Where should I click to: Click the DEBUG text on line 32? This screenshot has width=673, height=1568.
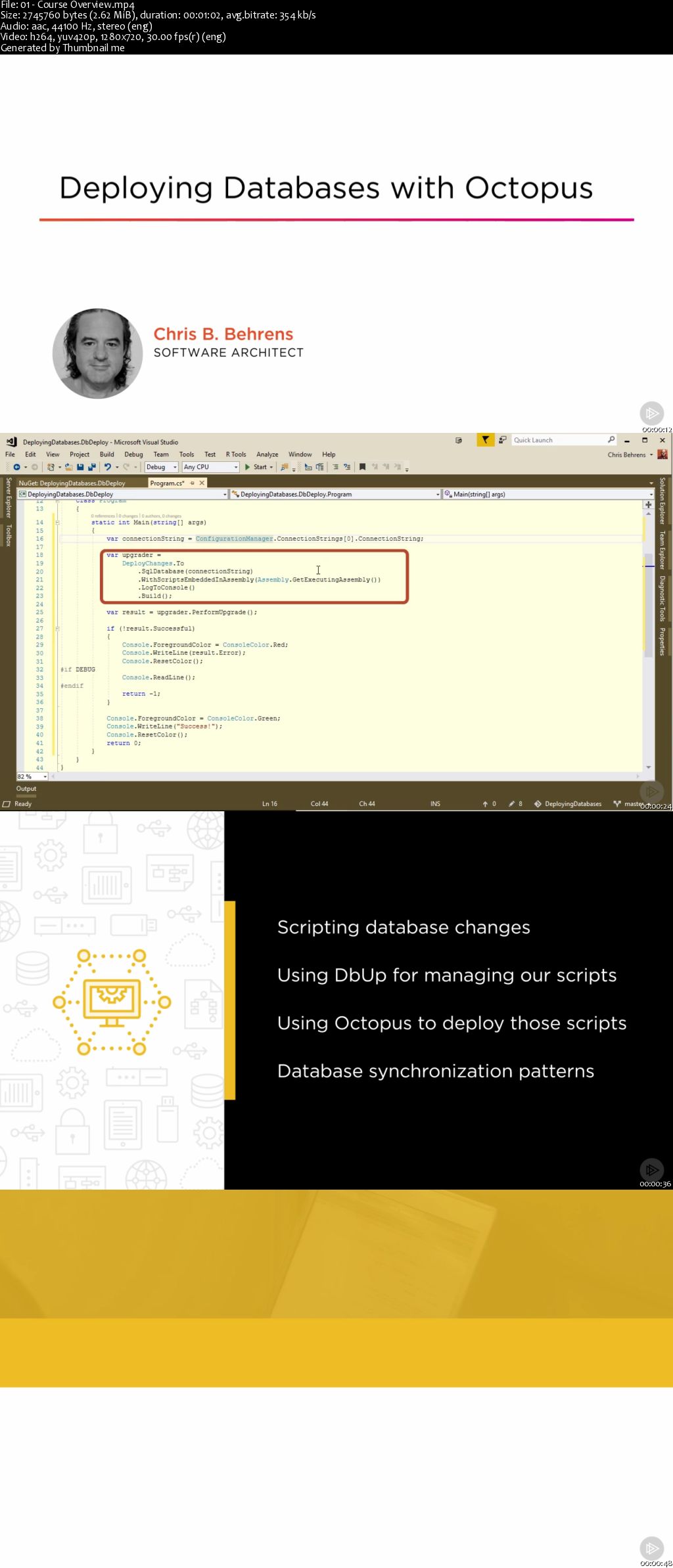tap(85, 669)
